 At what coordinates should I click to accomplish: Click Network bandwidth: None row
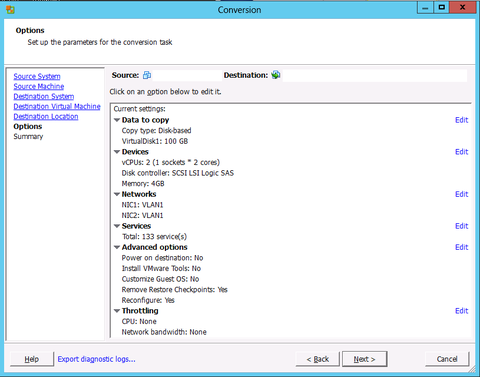tap(164, 332)
